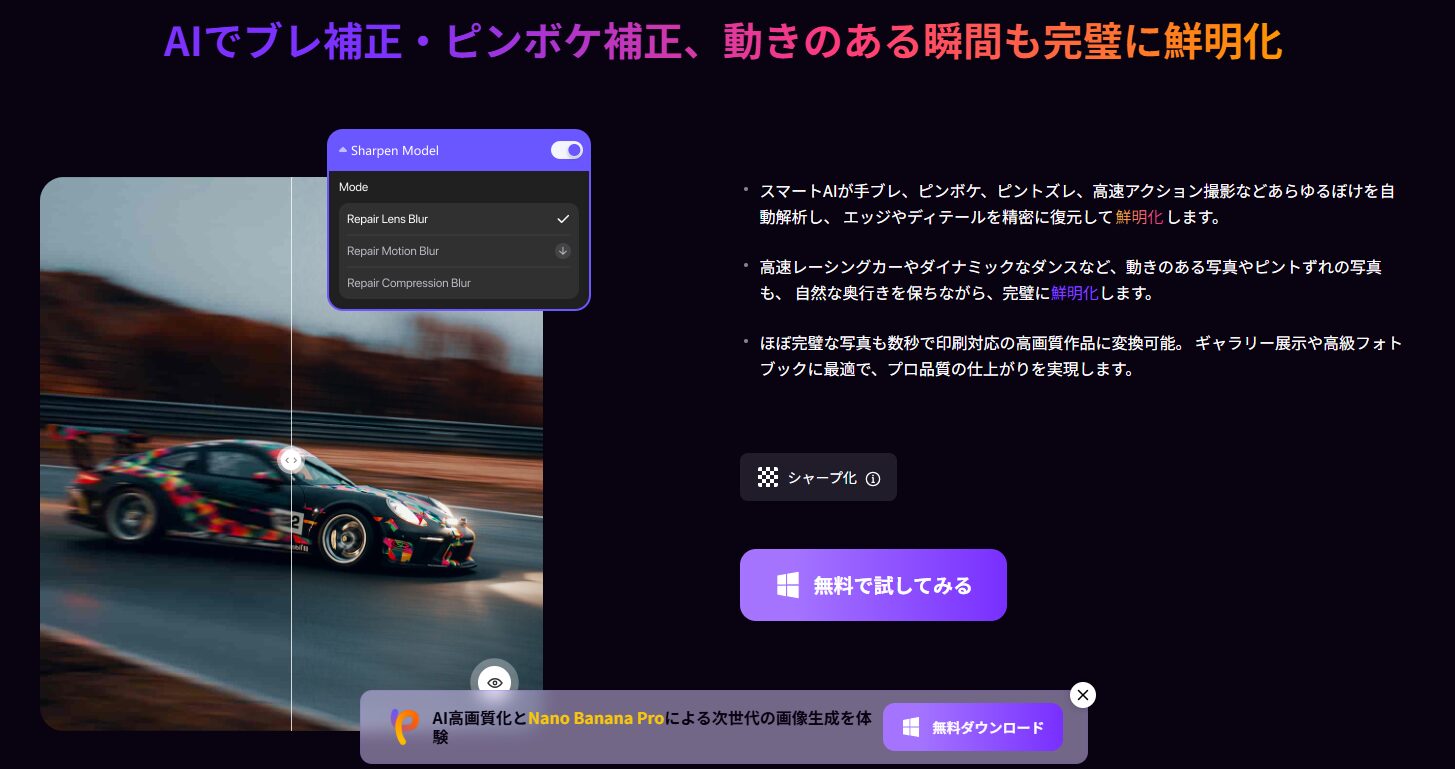This screenshot has width=1455, height=769.
Task: Toggle the eye preview icon on image
Action: pos(494,682)
